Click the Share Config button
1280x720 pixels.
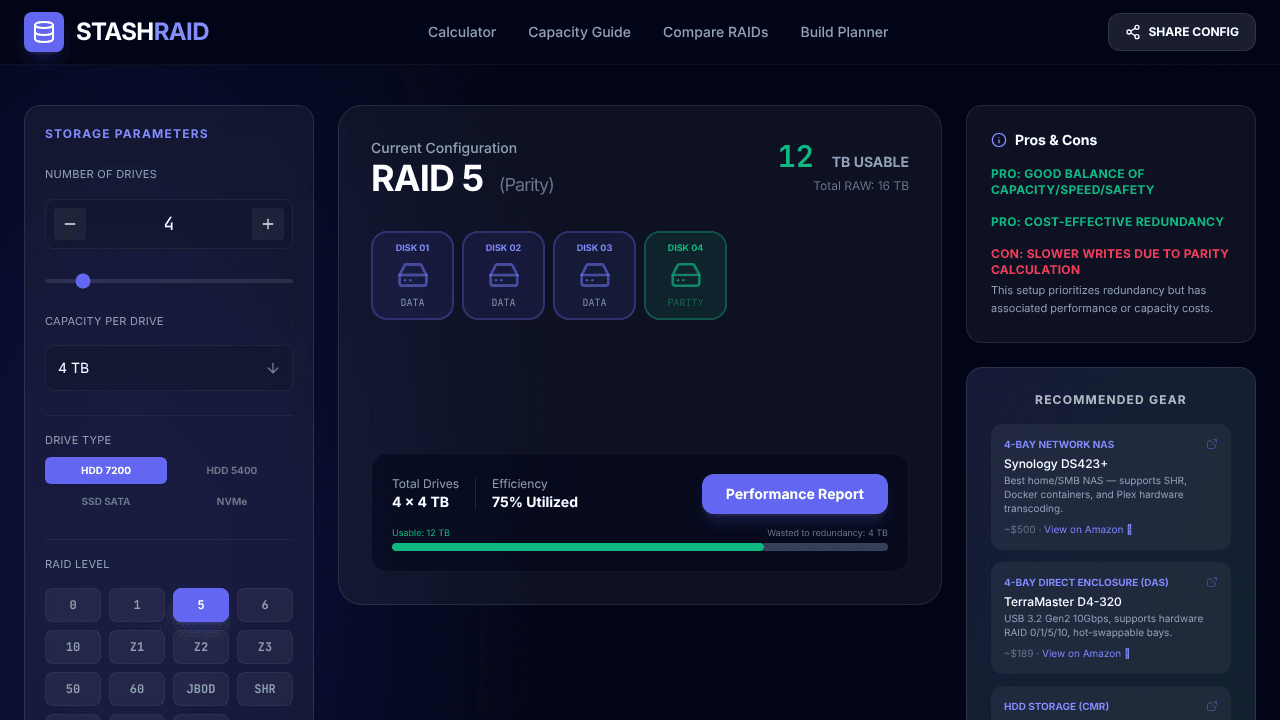click(1181, 32)
